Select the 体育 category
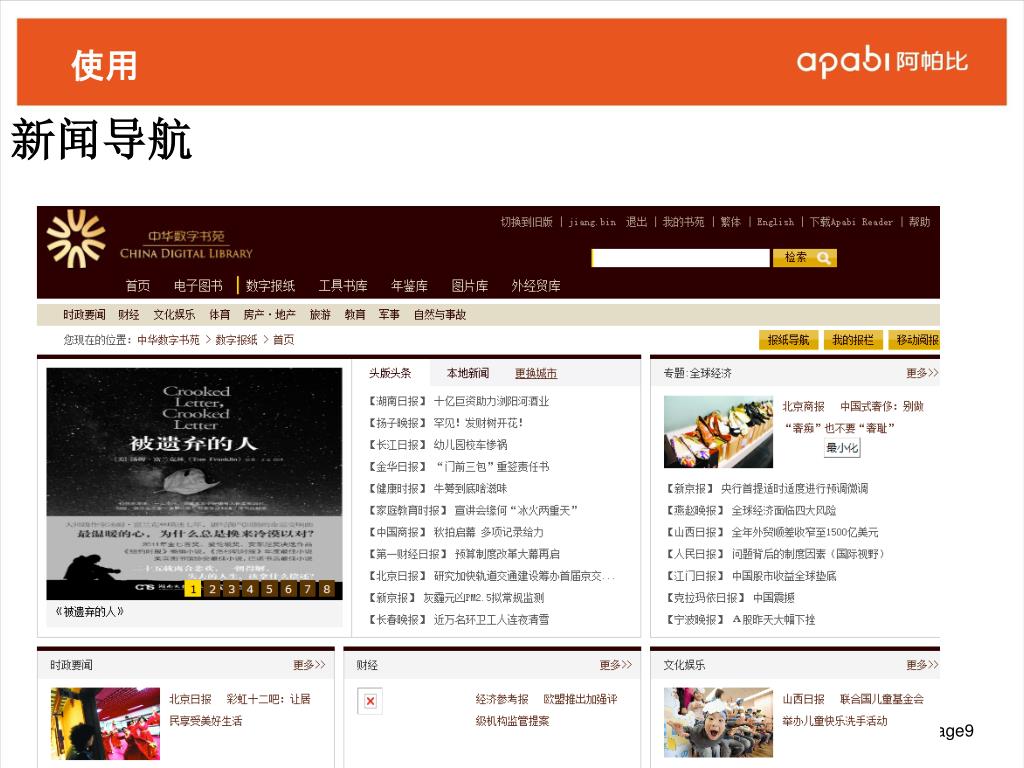1024x768 pixels. (x=219, y=315)
